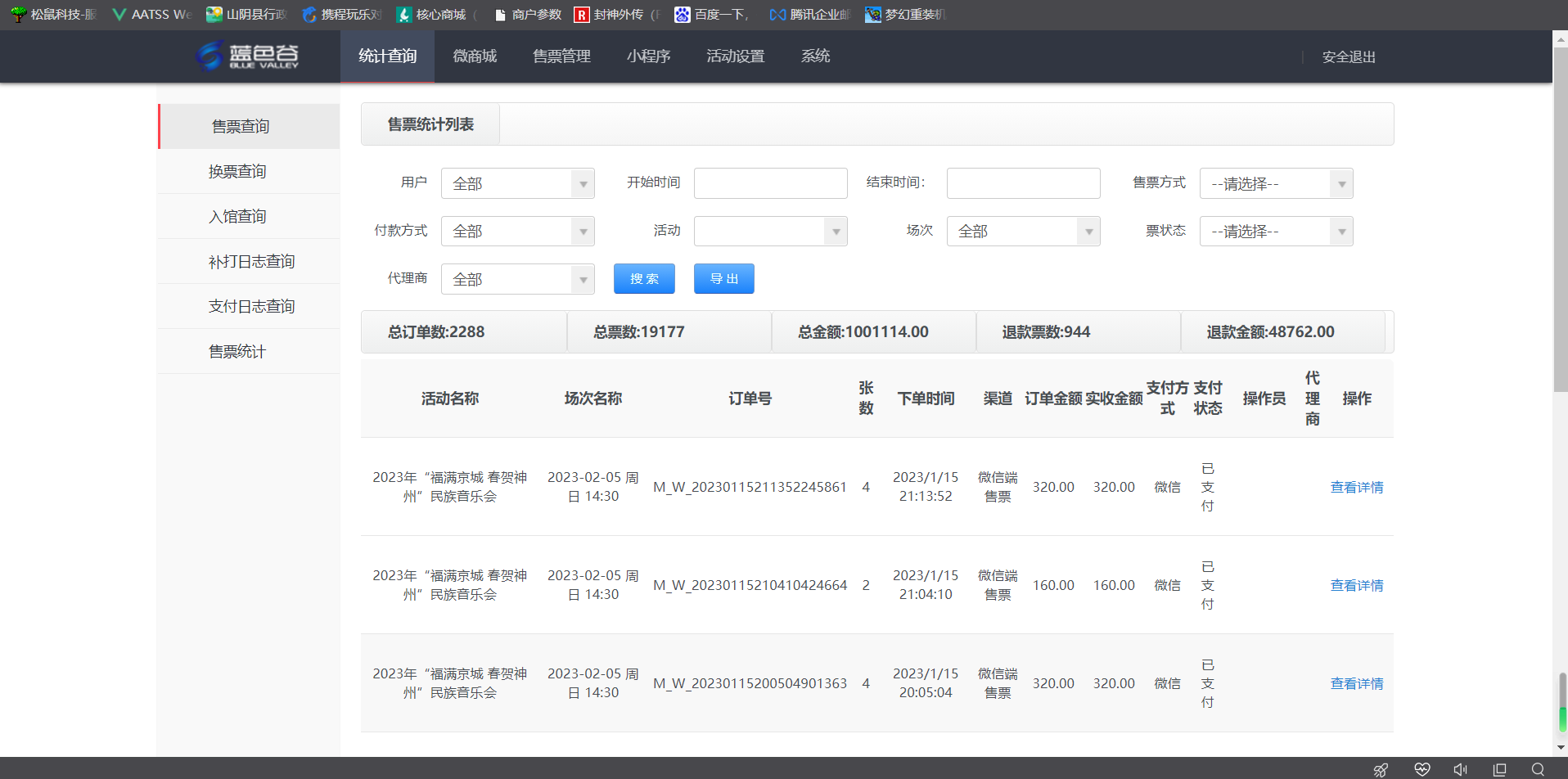The height and width of the screenshot is (779, 1568).
Task: Switch to 小程序 tab
Action: [648, 56]
